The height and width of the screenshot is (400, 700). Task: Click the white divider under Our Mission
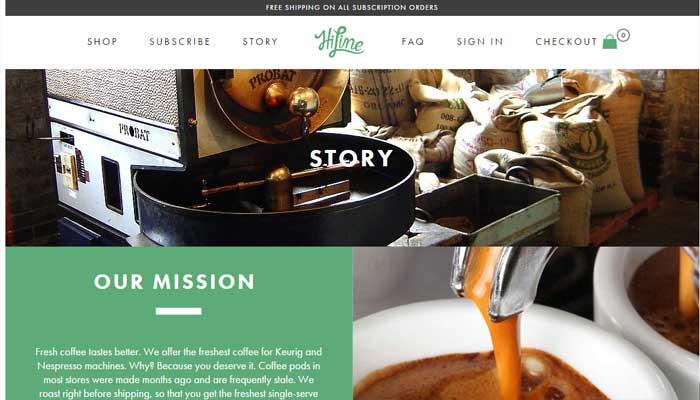[179, 311]
